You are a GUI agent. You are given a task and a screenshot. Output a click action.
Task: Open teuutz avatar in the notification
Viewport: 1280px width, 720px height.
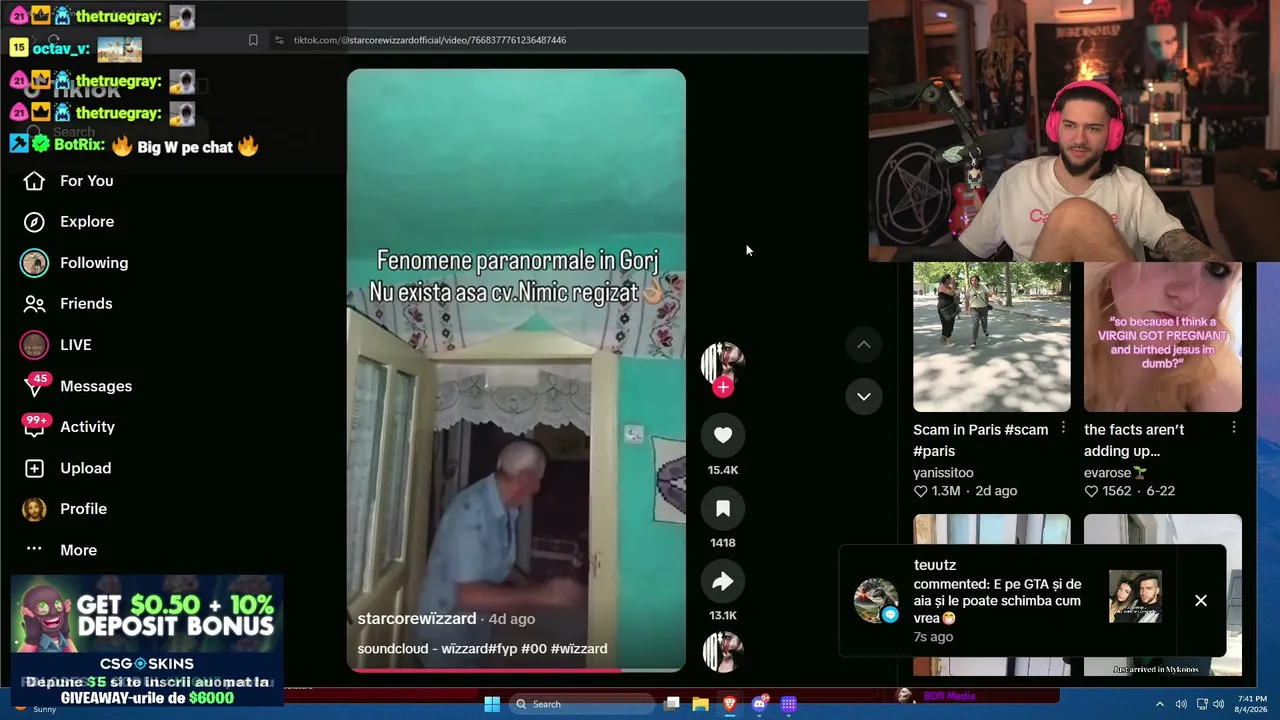point(876,600)
